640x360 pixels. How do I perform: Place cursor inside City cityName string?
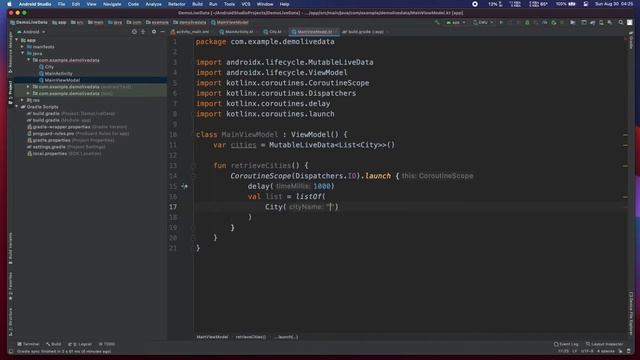pos(331,207)
